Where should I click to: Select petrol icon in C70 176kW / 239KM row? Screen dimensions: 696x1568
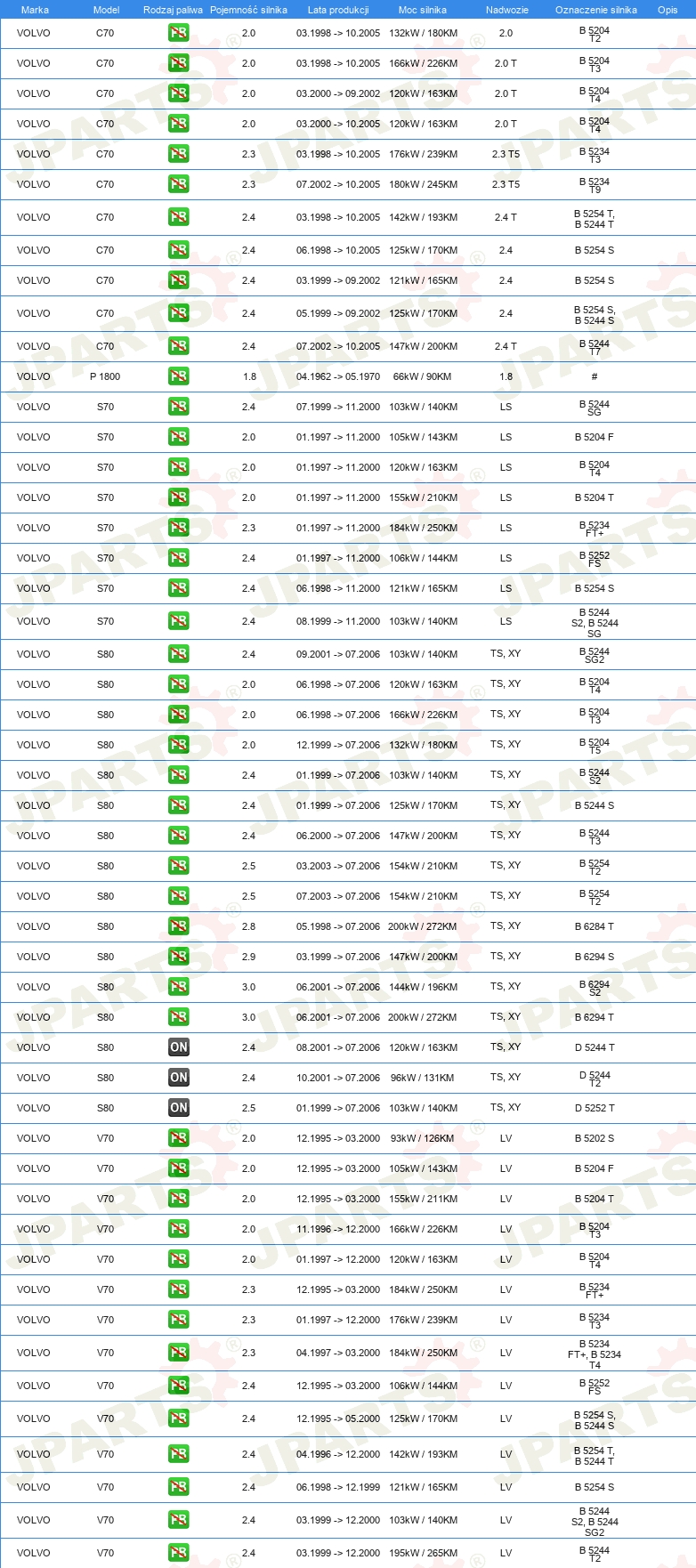coord(179,154)
